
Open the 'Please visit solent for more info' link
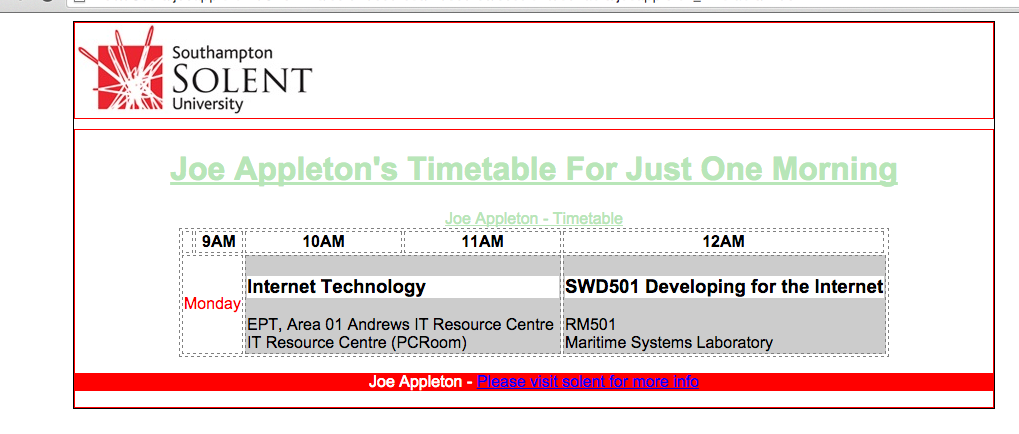[587, 382]
